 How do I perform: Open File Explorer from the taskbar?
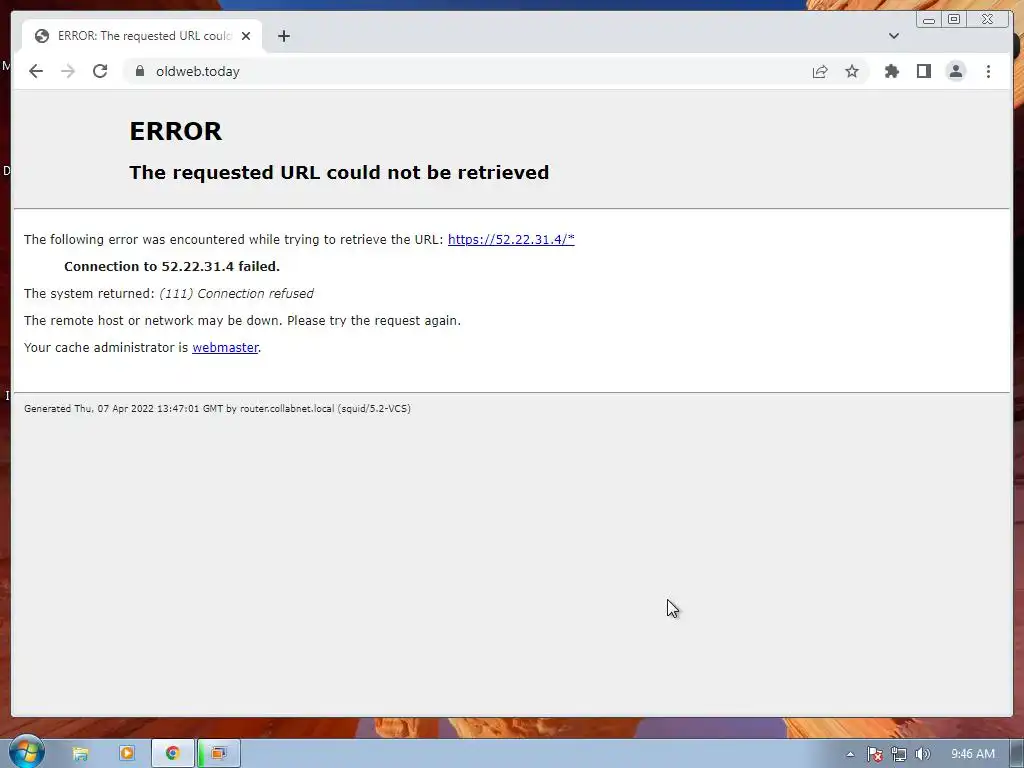tap(80, 754)
